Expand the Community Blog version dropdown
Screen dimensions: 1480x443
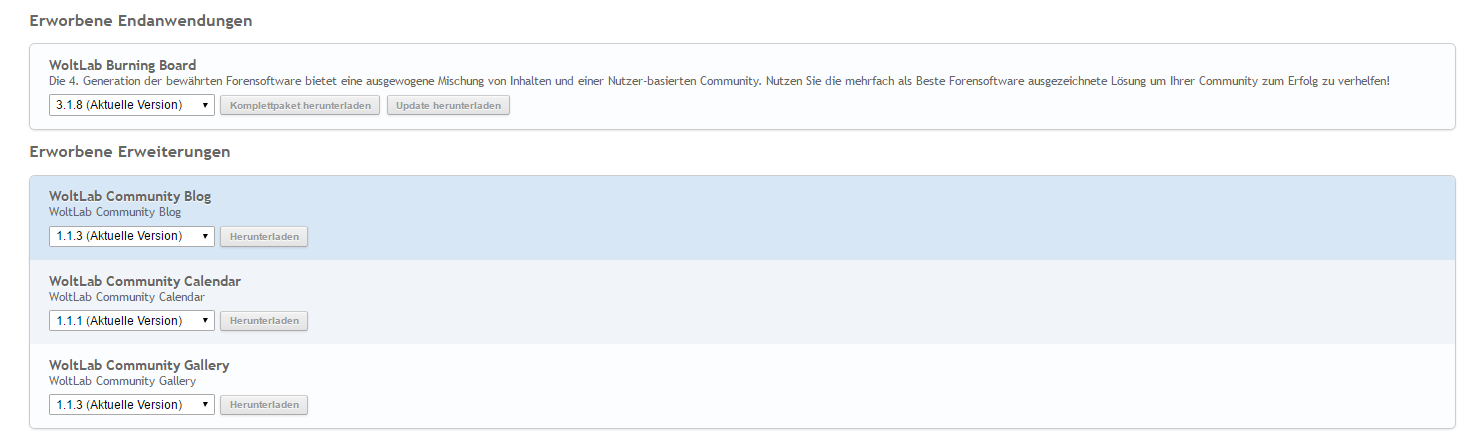point(131,236)
